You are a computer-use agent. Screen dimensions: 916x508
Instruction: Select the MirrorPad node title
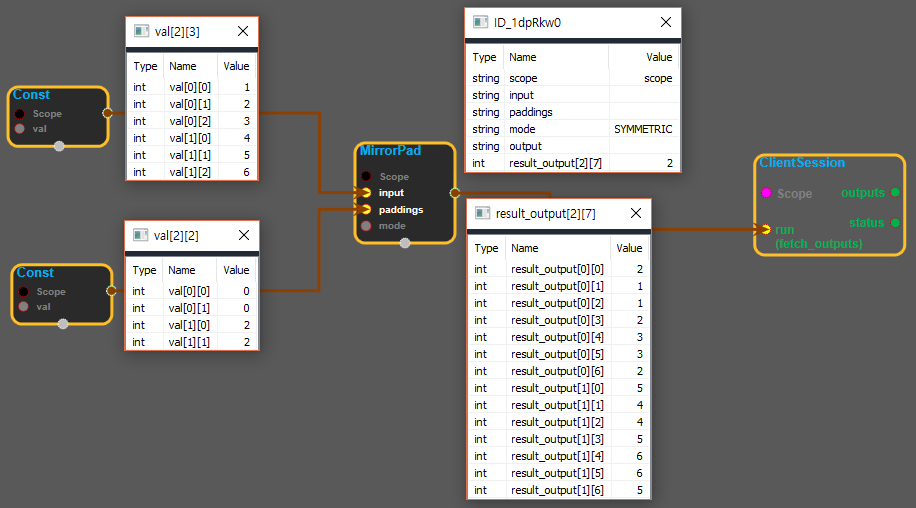390,151
